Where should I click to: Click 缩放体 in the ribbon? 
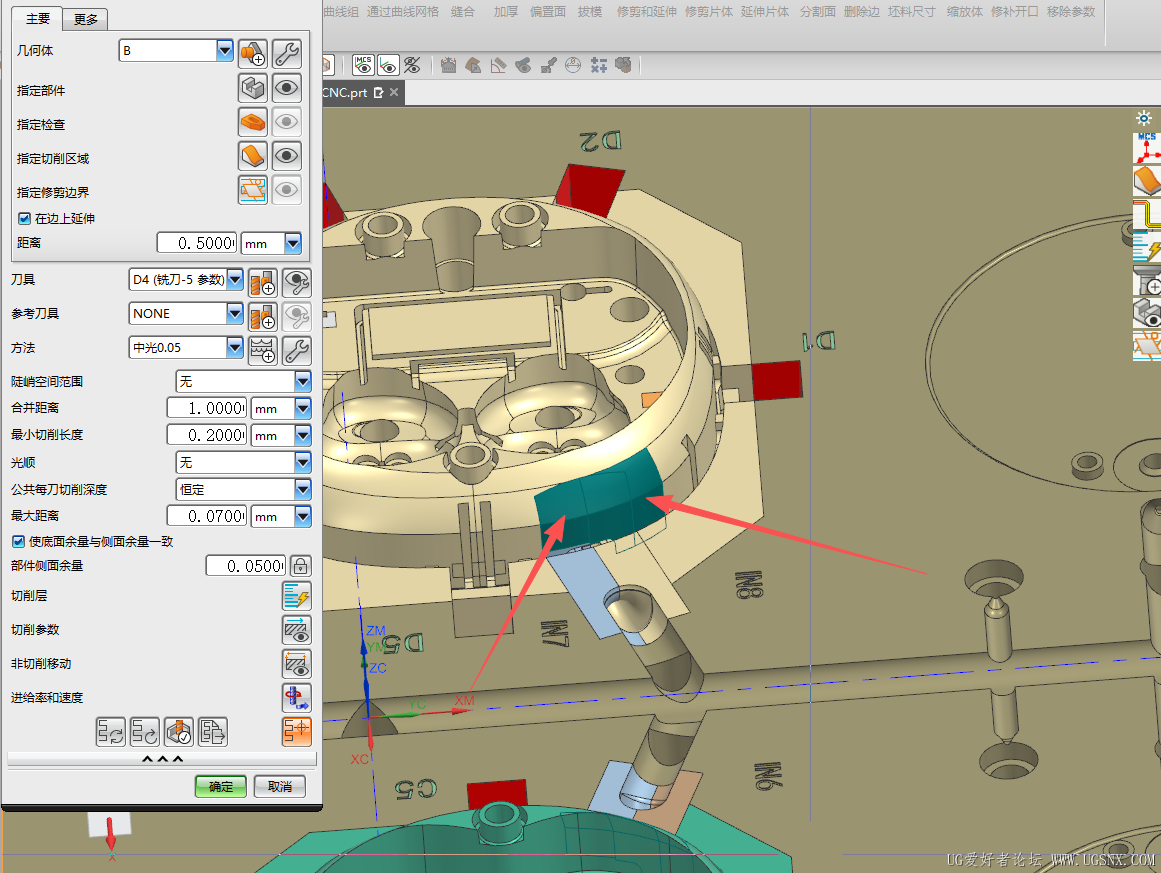[x=965, y=12]
